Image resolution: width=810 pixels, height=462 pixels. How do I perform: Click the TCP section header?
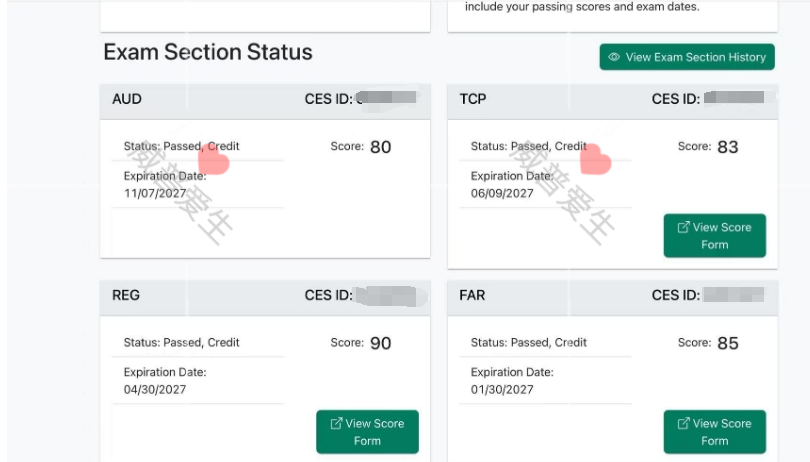(x=613, y=99)
